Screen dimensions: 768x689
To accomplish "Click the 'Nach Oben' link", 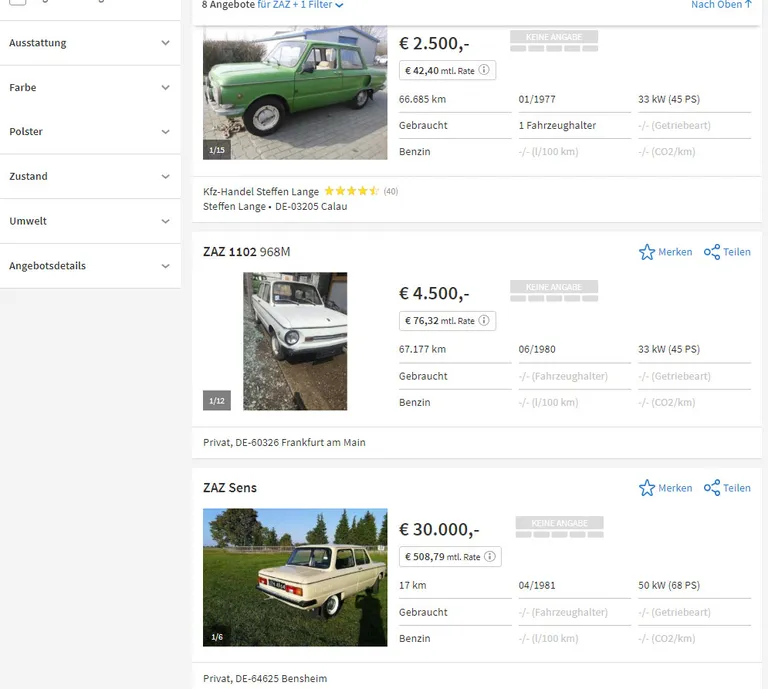I will 721,4.
